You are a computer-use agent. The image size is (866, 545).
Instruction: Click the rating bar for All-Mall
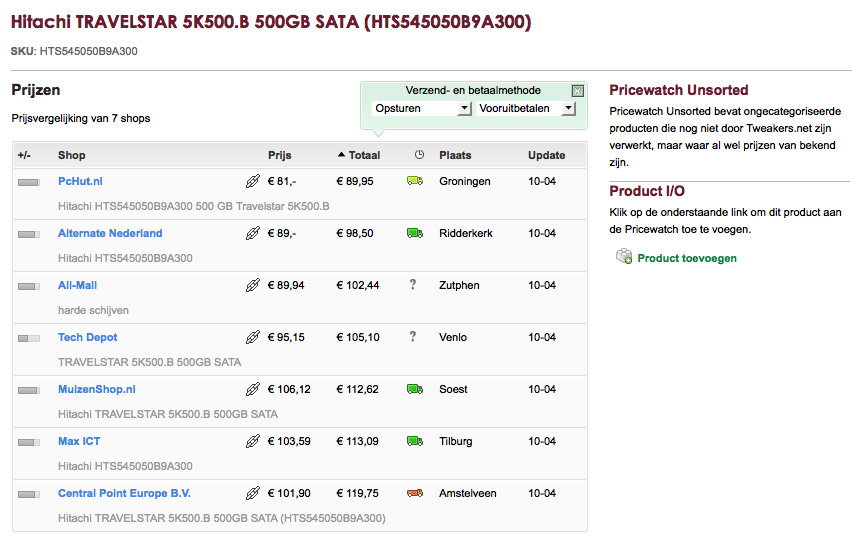coord(29,286)
